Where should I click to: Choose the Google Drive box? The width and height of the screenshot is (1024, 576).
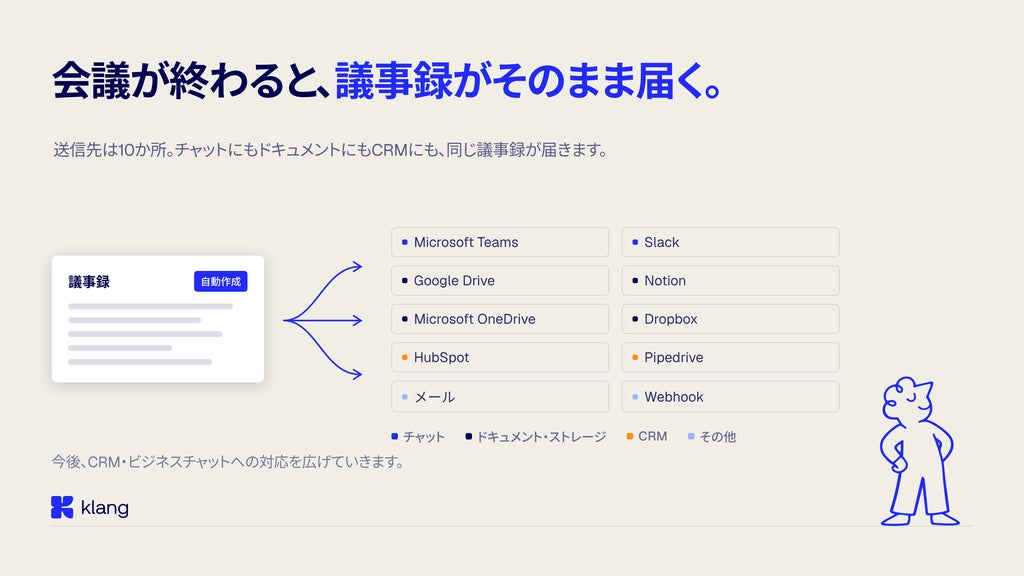[x=500, y=281]
